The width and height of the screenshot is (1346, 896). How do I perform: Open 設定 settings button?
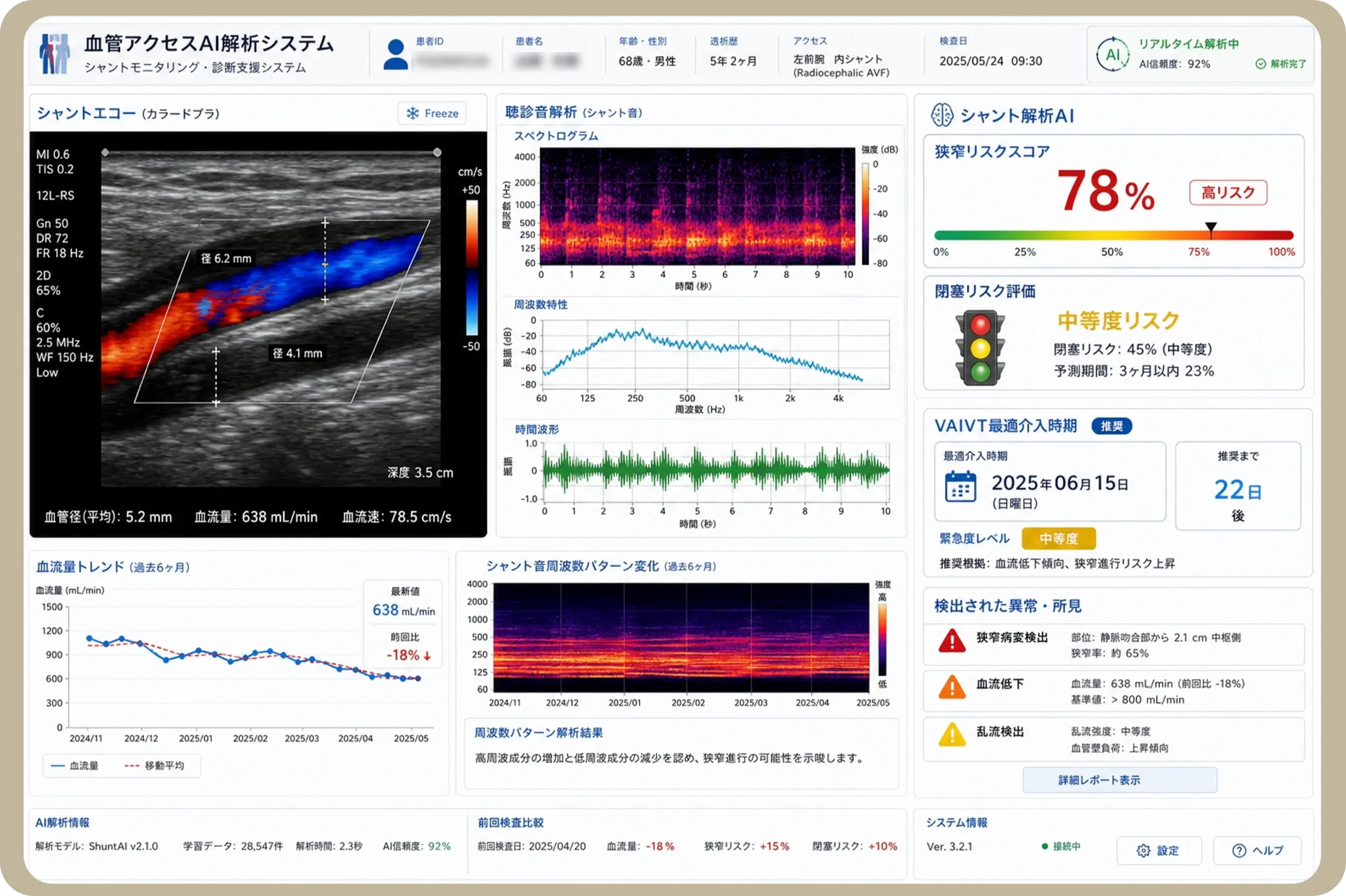[1158, 850]
